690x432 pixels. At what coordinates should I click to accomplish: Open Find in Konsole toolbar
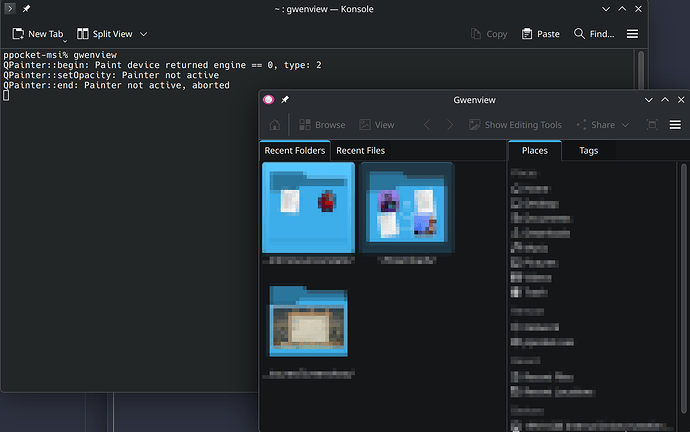pyautogui.click(x=594, y=34)
